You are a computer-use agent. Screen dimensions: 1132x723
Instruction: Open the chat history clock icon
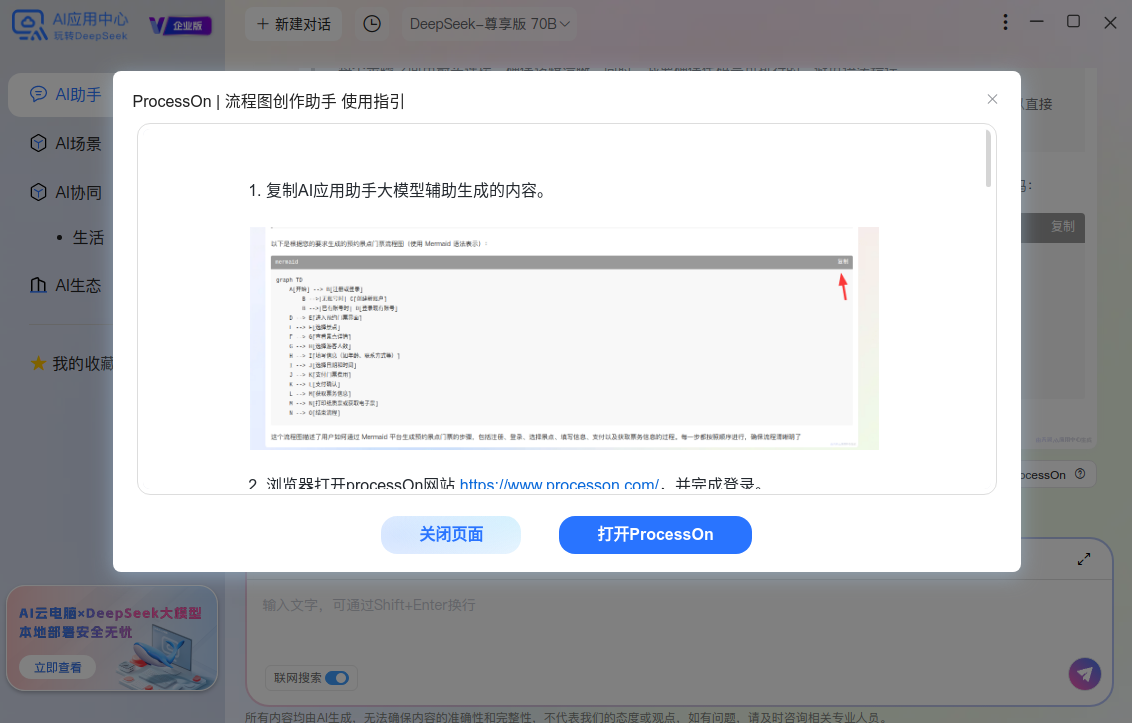click(x=372, y=24)
